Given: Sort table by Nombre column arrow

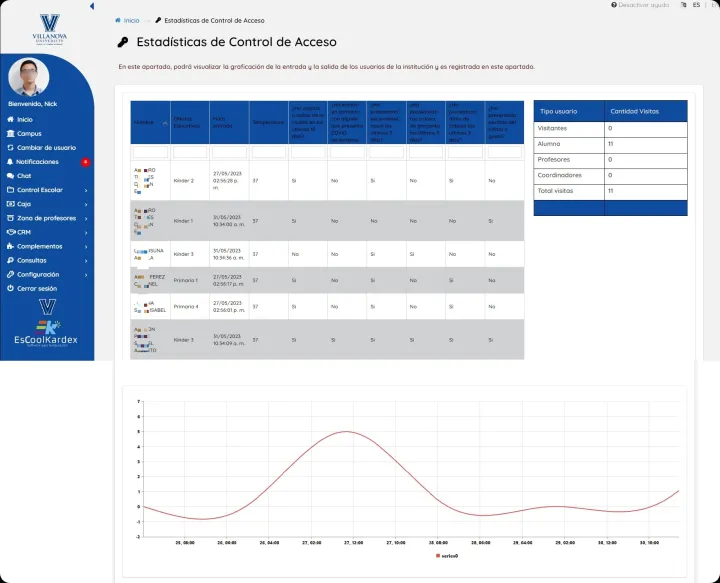Looking at the screenshot, I should [165, 122].
